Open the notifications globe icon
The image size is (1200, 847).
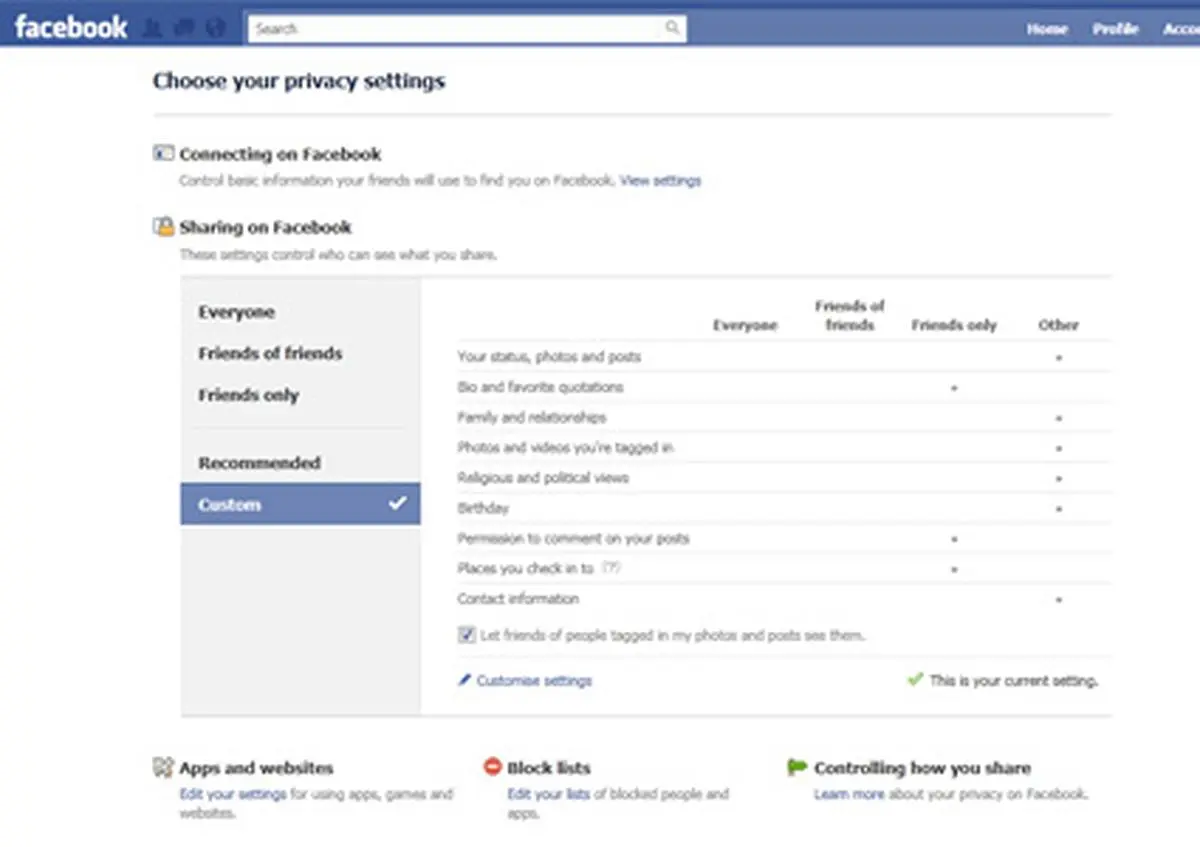tap(215, 27)
